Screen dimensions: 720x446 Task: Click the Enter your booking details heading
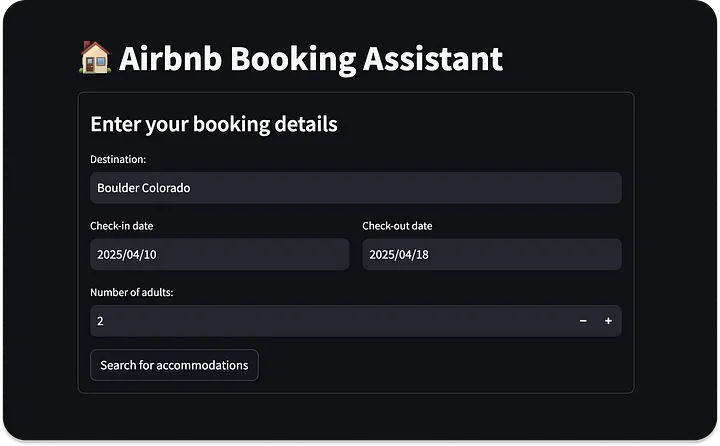point(214,124)
